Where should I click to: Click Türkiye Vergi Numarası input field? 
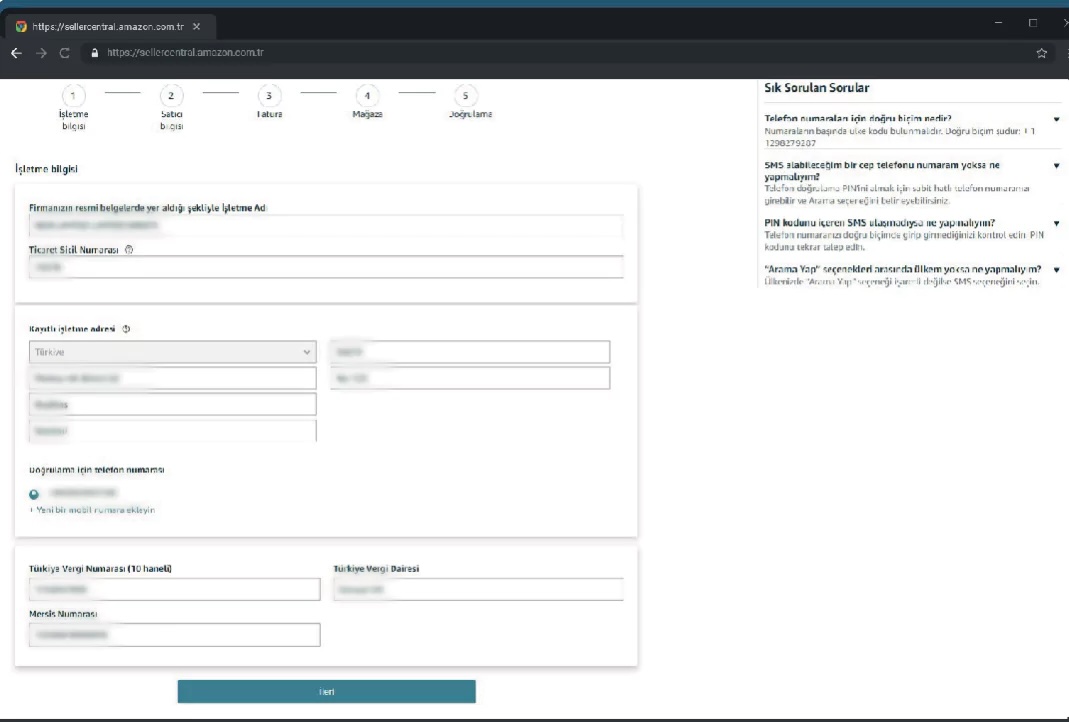(x=175, y=589)
